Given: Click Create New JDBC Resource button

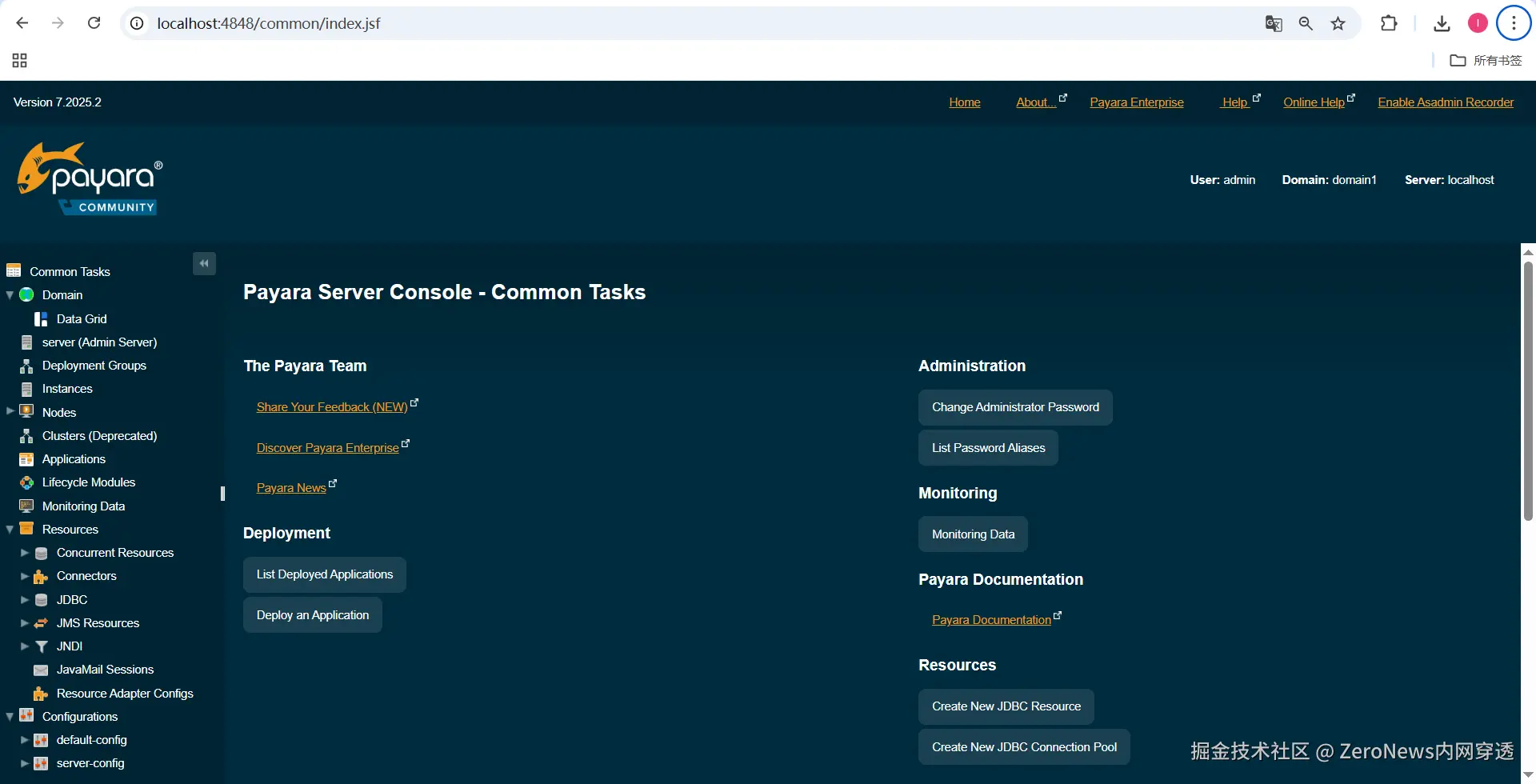Looking at the screenshot, I should pos(1006,706).
